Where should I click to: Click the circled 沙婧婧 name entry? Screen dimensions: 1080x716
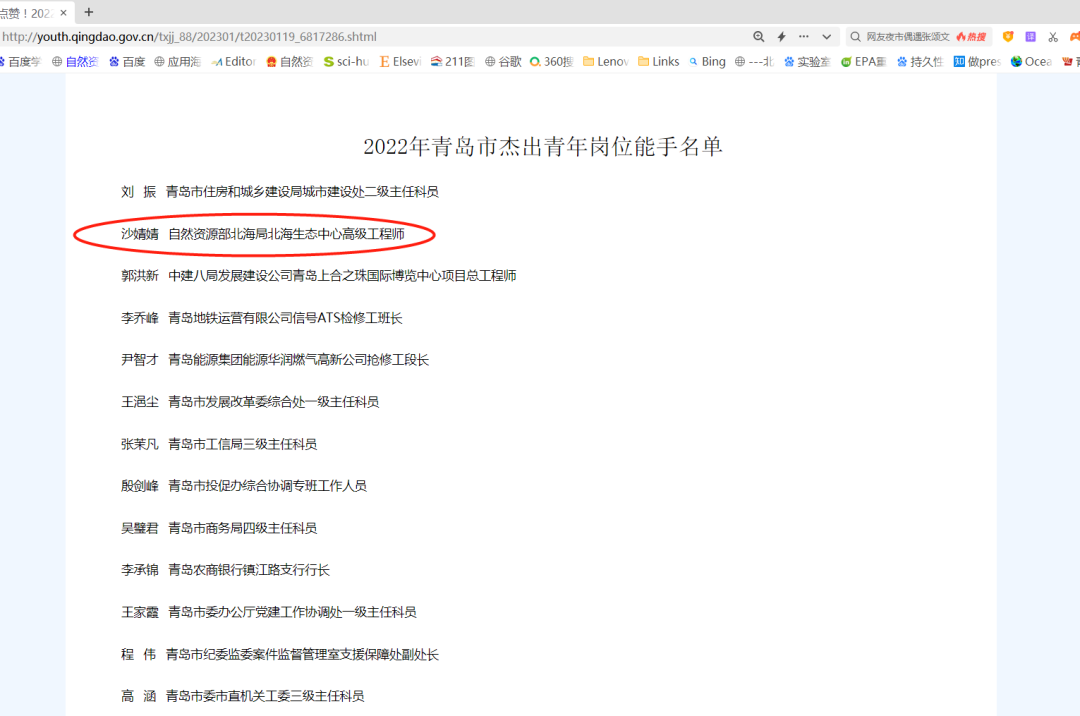[139, 234]
